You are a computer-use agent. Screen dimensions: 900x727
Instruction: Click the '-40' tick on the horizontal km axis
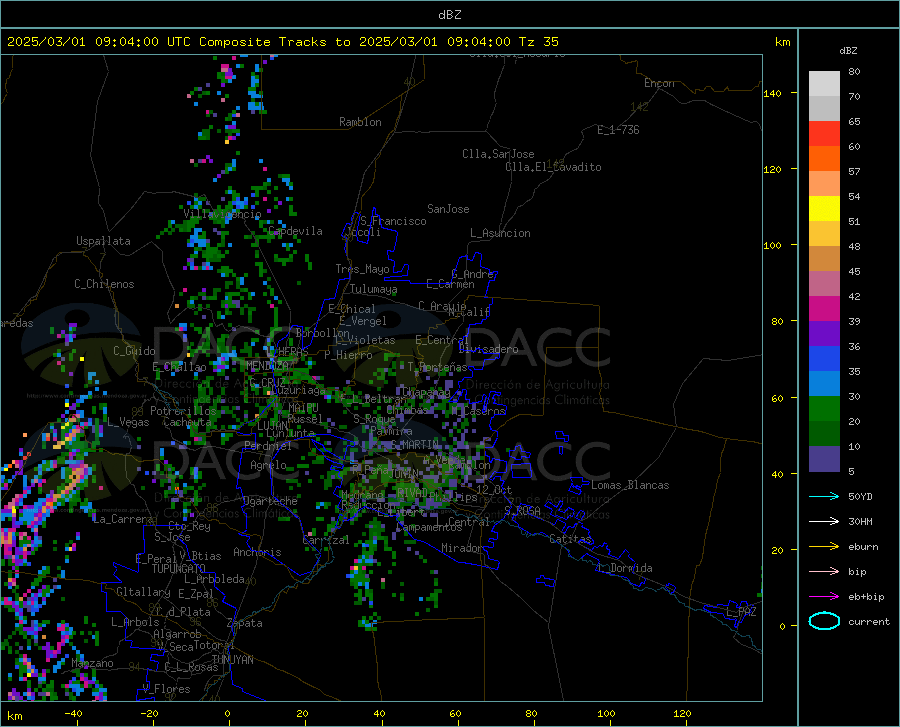click(73, 714)
